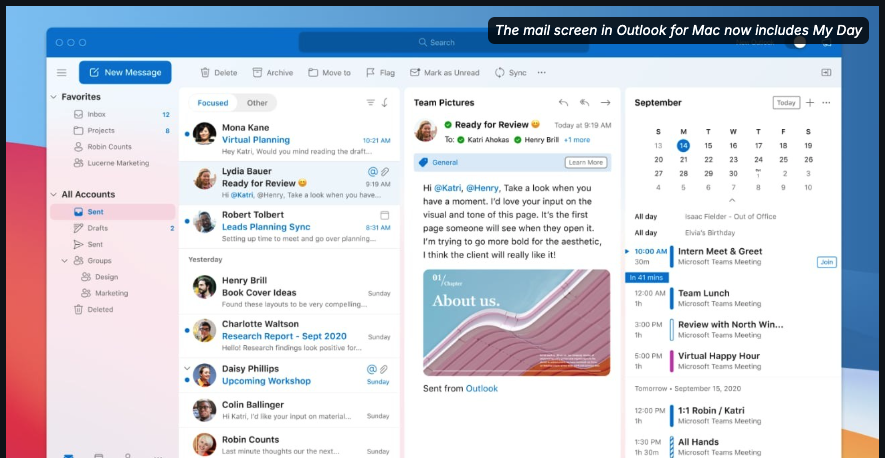Click Lydia Bauer's avatar in reading pane
Screen dimensions: 885x458
click(426, 130)
